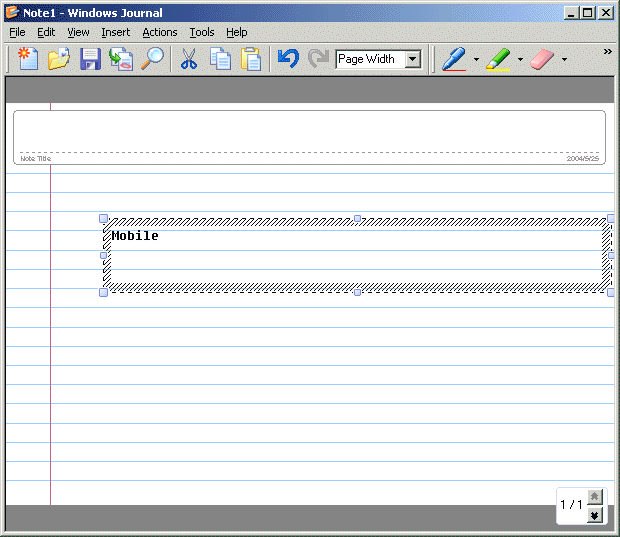Screen dimensions: 620x537
Task: Show more toolbar buttons chevron
Action: [608, 51]
